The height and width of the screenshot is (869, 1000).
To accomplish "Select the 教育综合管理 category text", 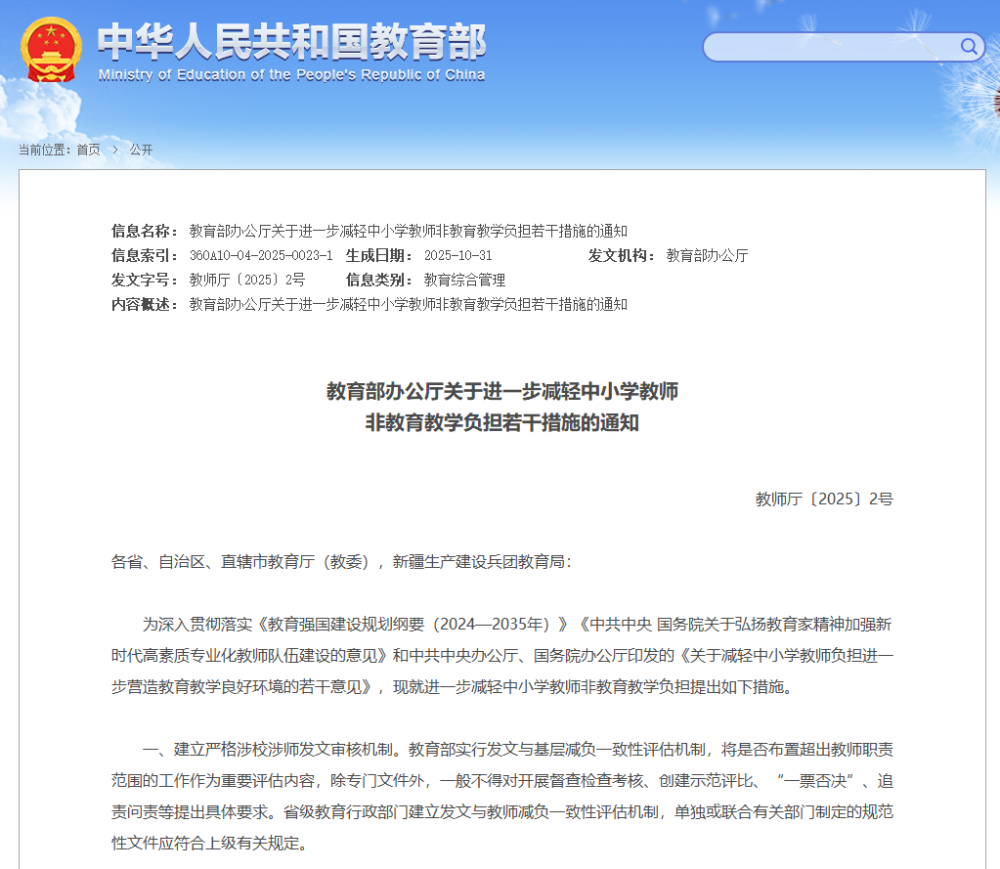I will (467, 279).
